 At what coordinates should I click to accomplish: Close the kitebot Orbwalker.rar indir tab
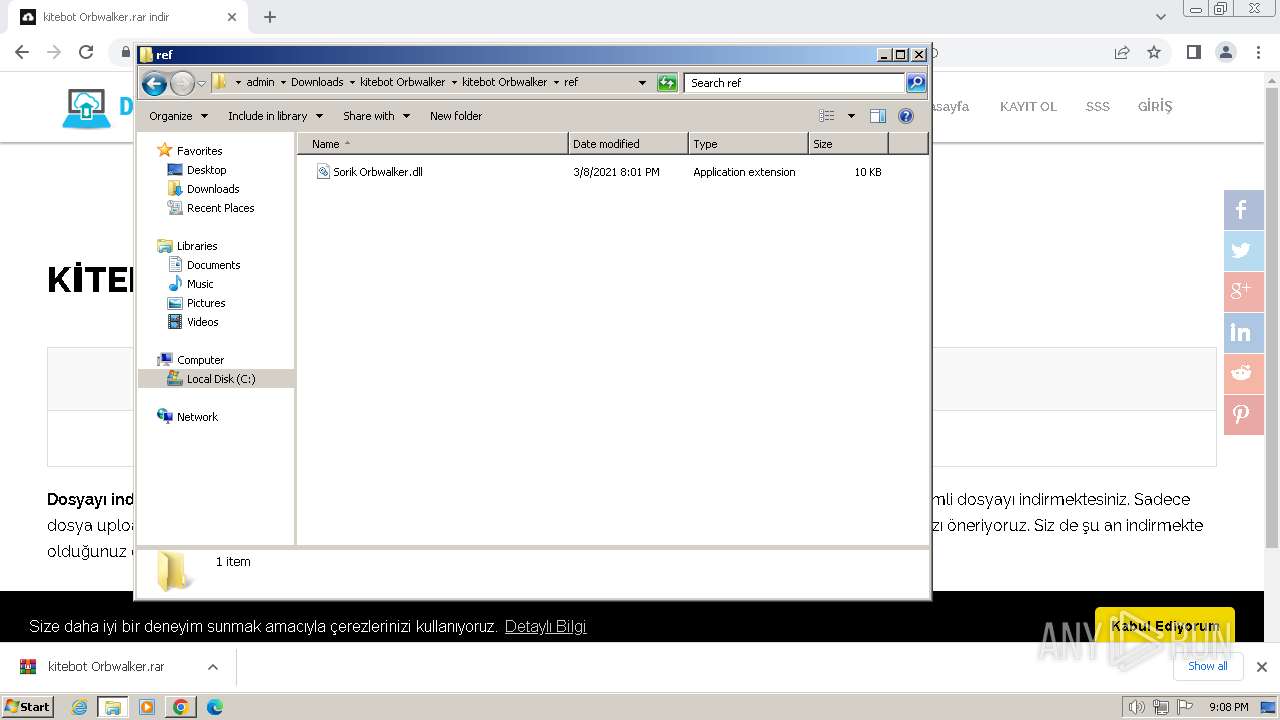pos(232,17)
